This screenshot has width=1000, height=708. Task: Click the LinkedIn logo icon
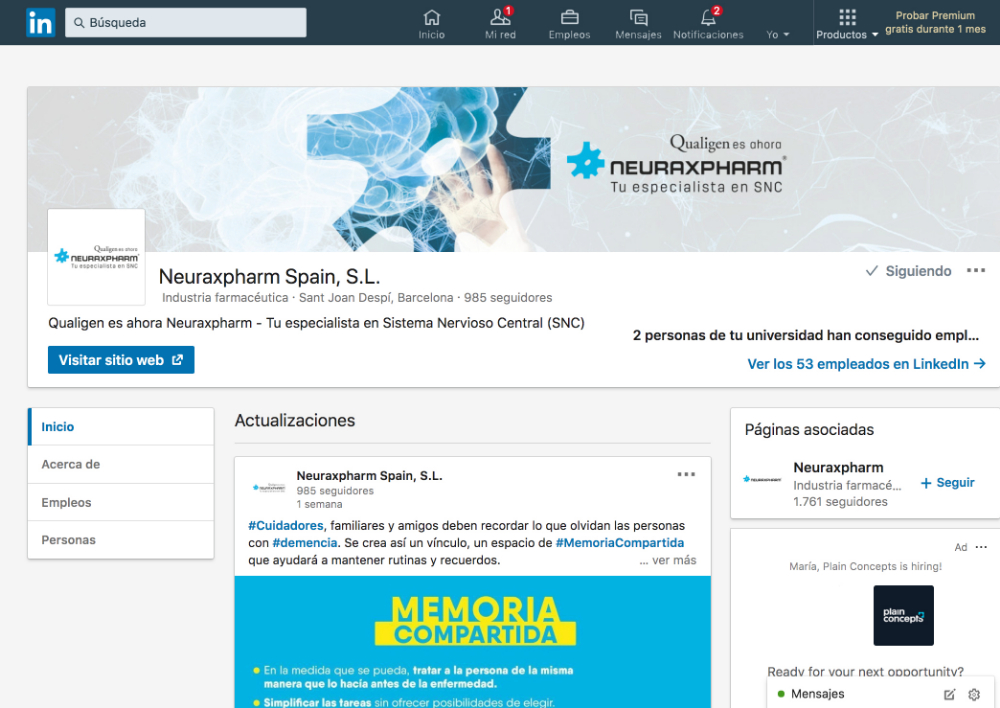pos(40,23)
